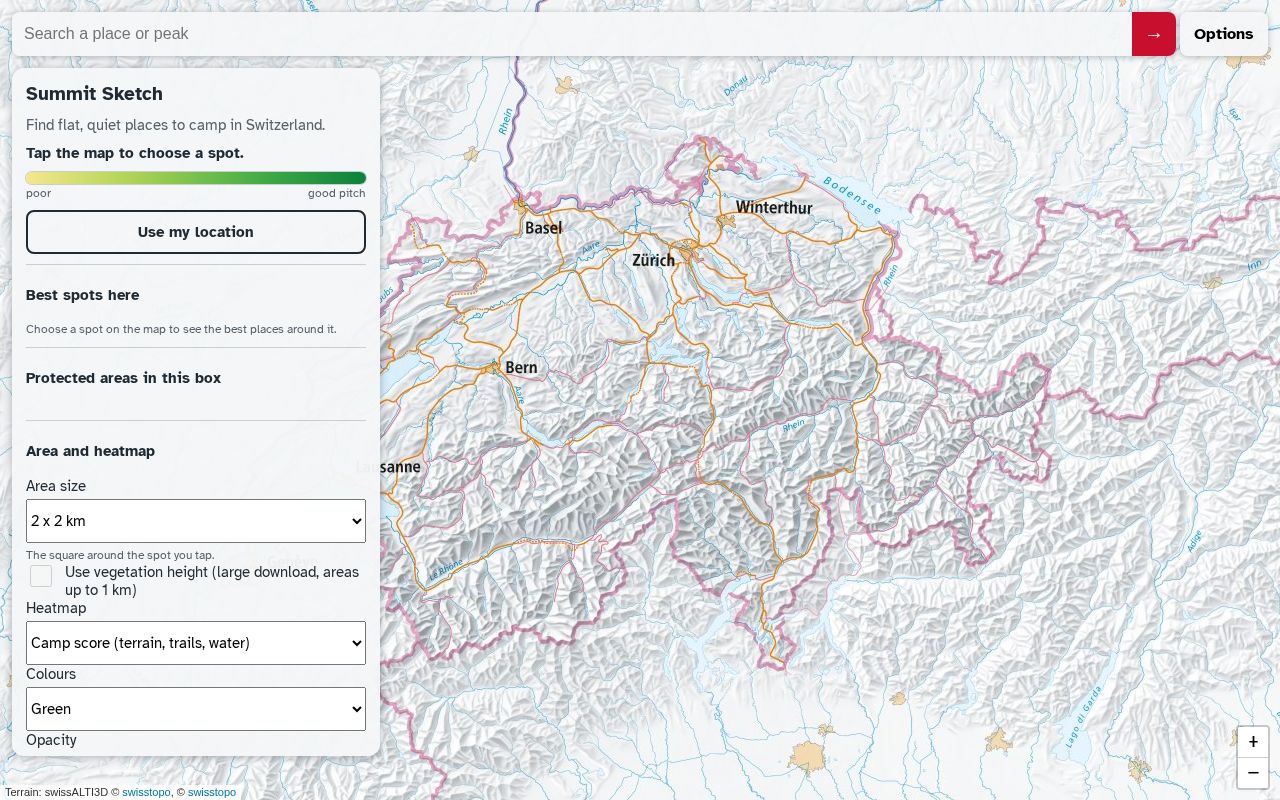Click the Winterthur label on the map
This screenshot has height=800, width=1280.
pos(774,208)
